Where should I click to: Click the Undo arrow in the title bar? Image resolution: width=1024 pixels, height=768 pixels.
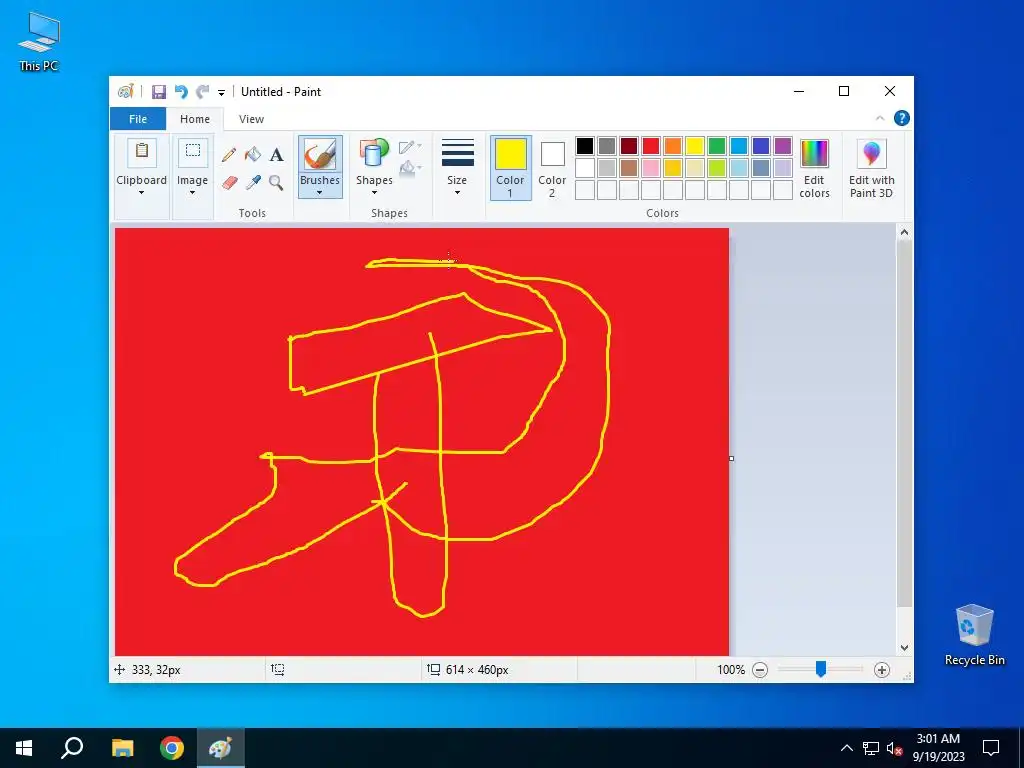(x=181, y=92)
